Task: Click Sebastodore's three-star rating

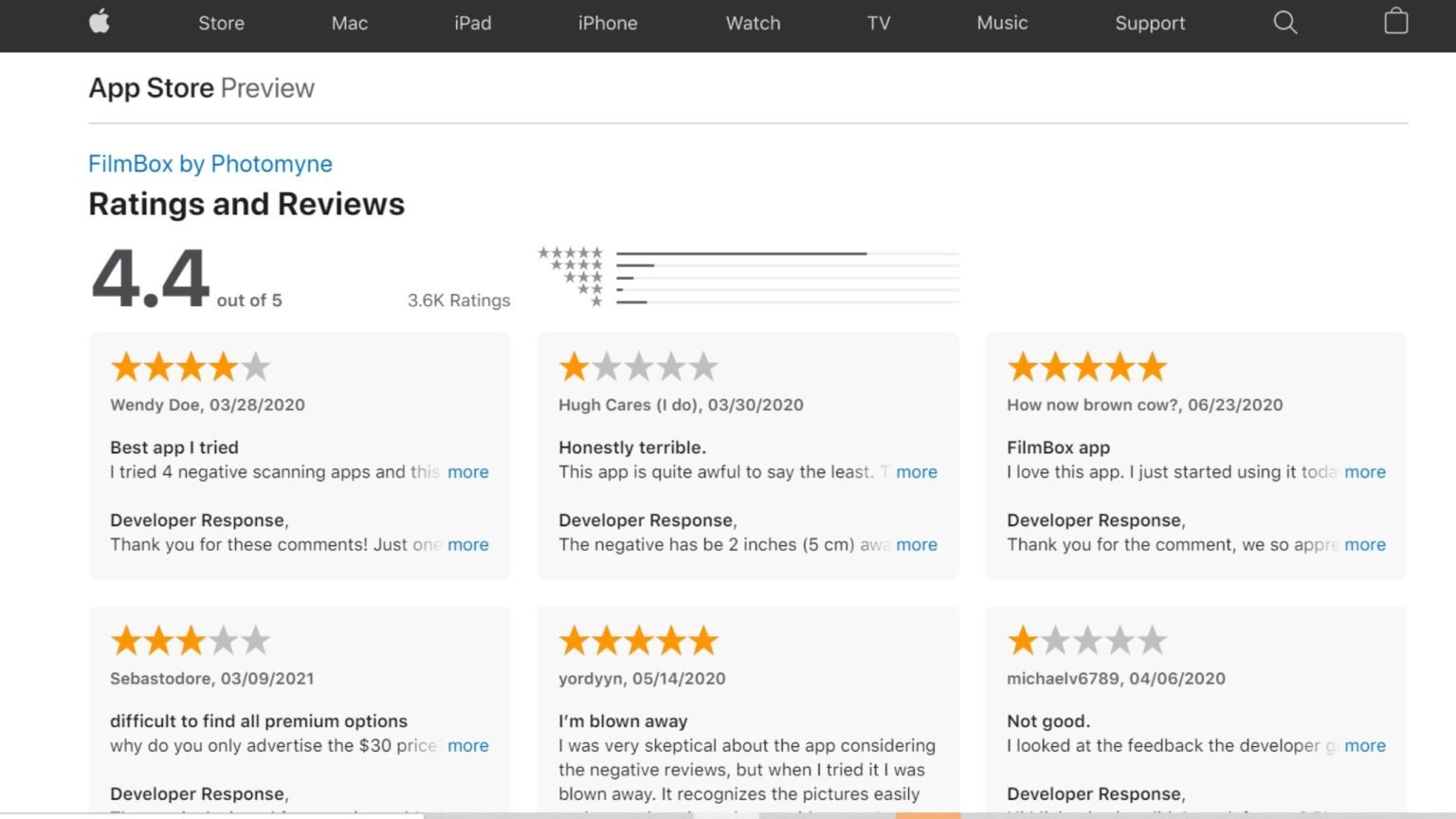Action: [x=191, y=641]
